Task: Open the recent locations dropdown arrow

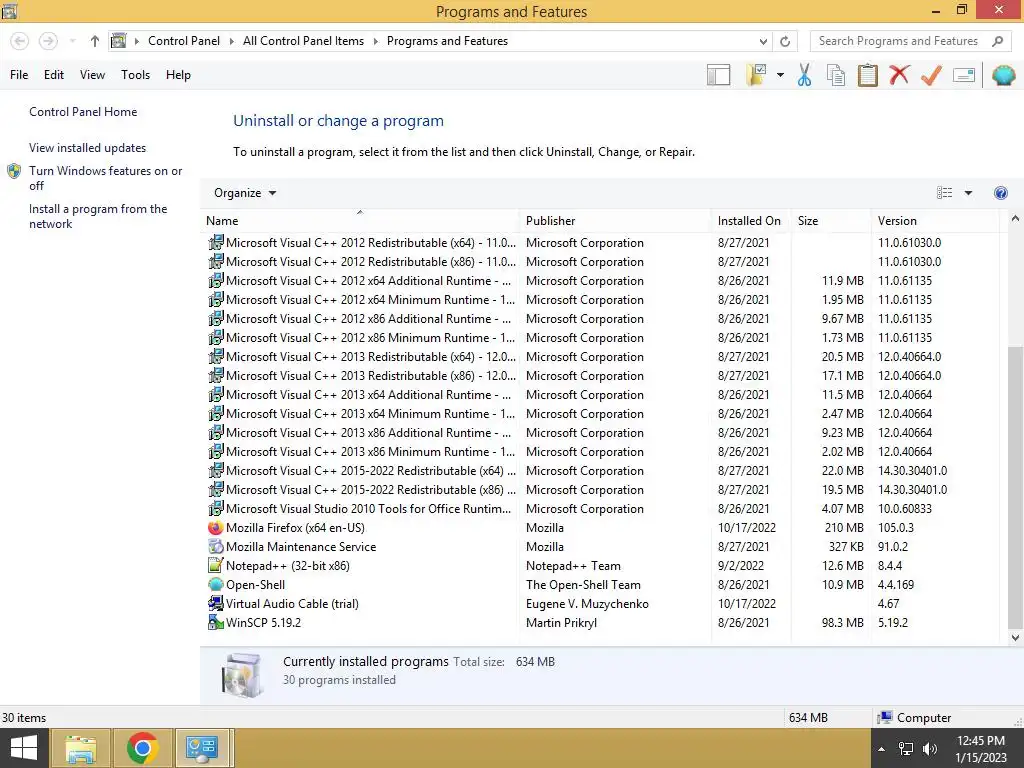Action: tap(72, 41)
